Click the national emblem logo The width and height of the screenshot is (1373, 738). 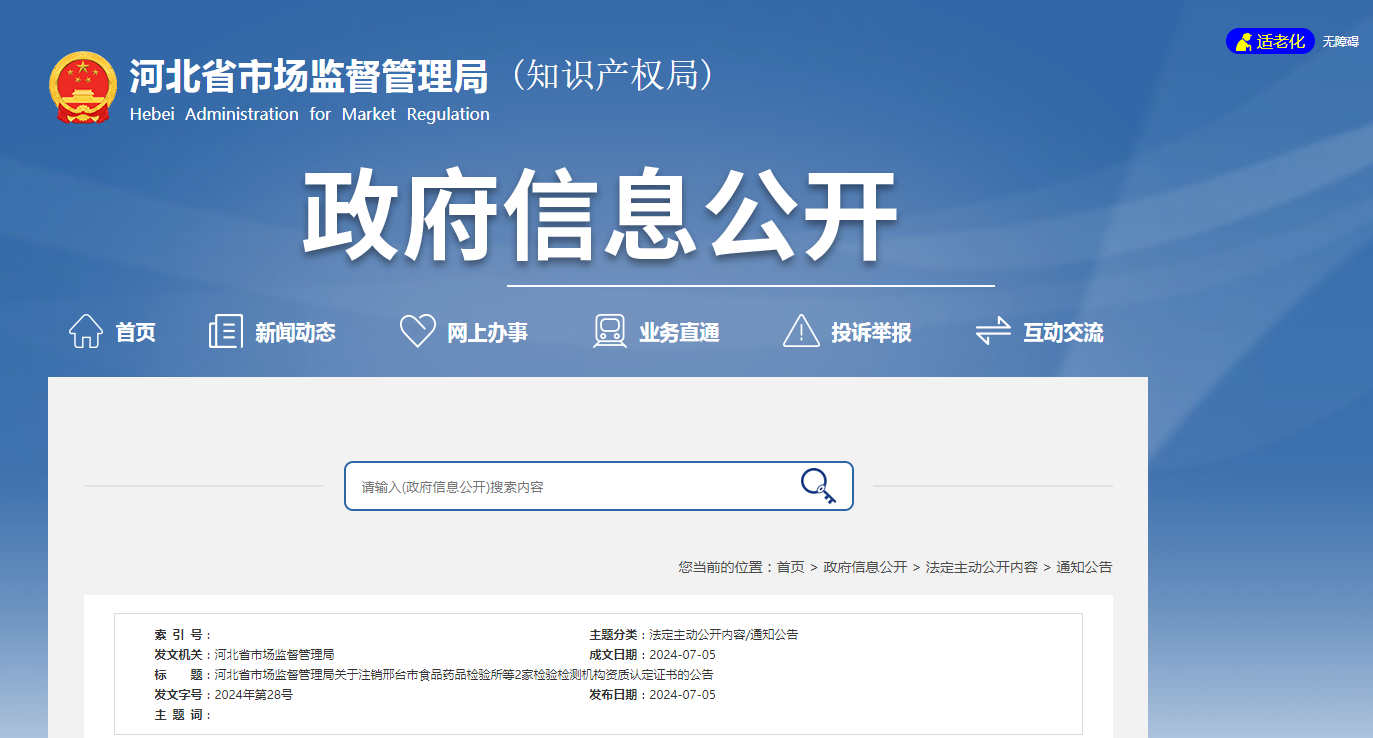coord(82,88)
